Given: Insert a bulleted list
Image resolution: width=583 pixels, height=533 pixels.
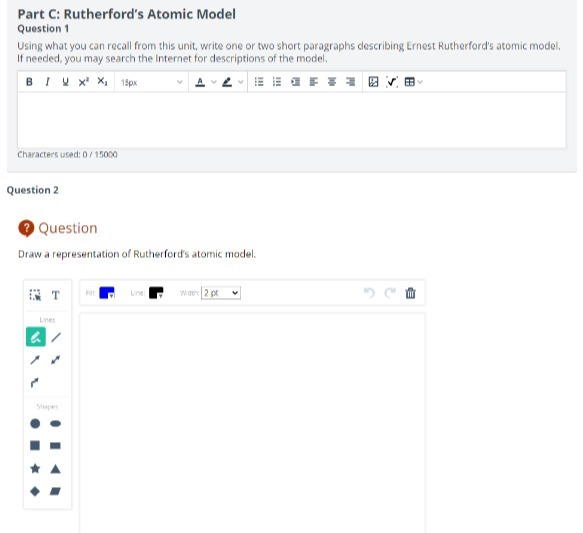Looking at the screenshot, I should coord(259,82).
